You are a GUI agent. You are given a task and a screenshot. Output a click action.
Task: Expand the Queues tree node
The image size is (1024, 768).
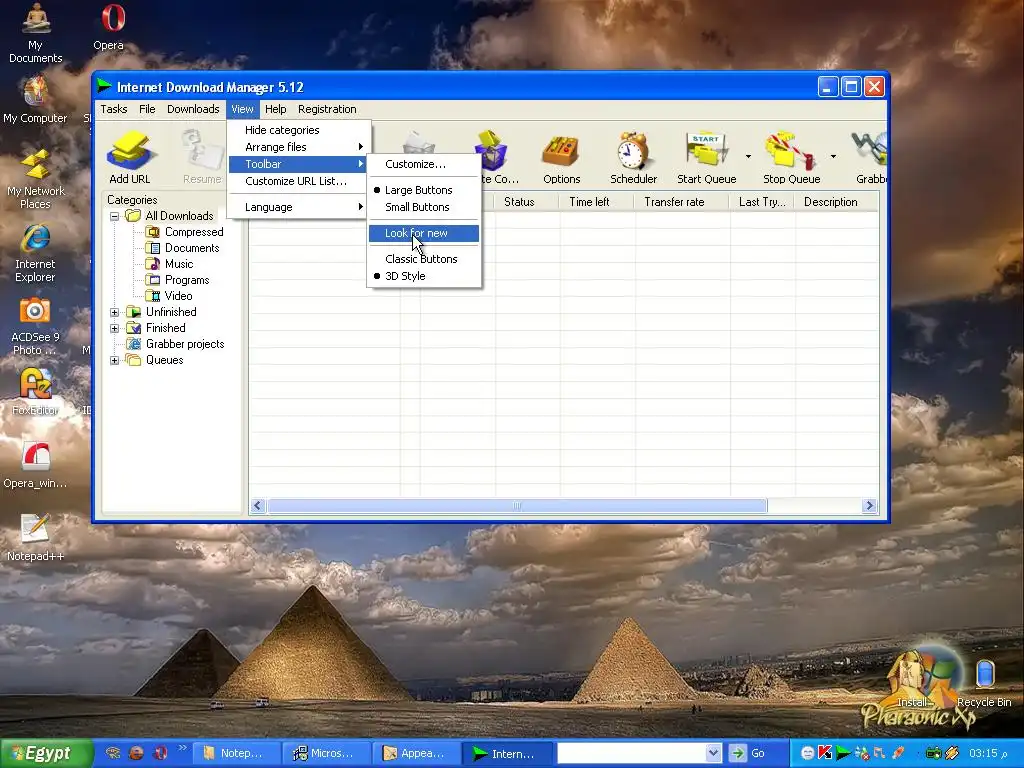tap(115, 360)
